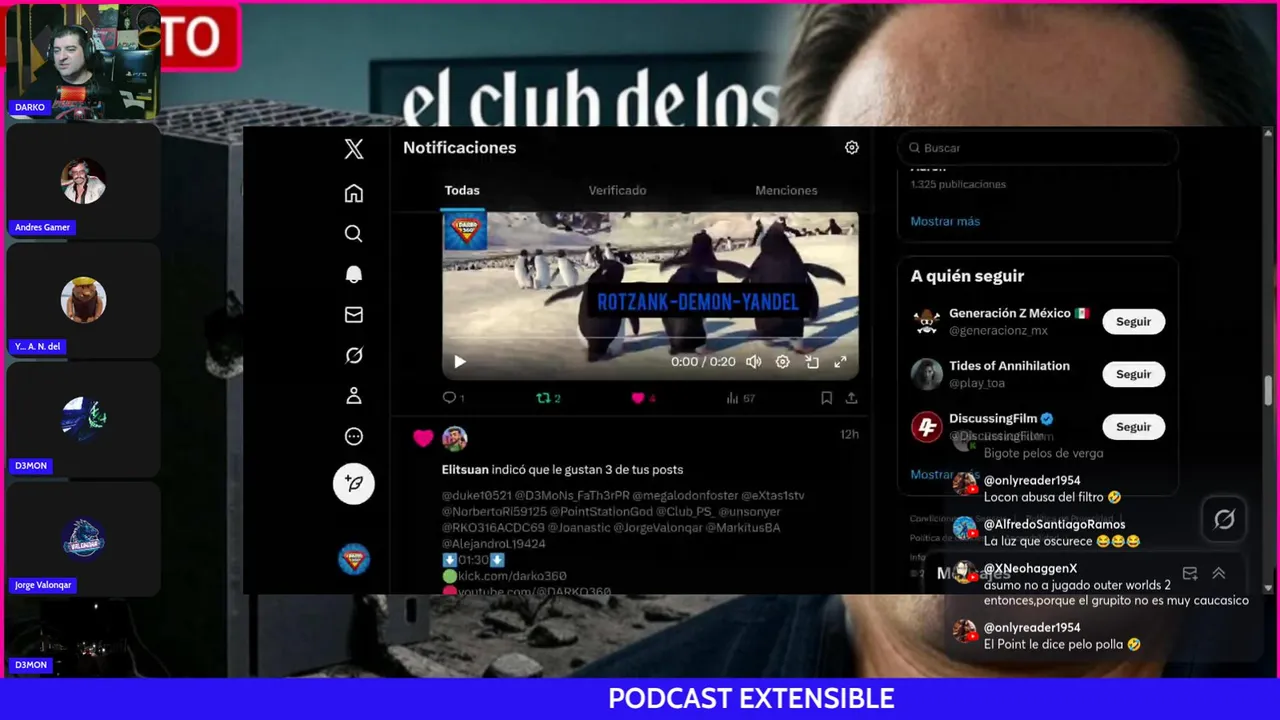Toggle video picture-in-picture icon
The width and height of the screenshot is (1280, 720).
(812, 362)
